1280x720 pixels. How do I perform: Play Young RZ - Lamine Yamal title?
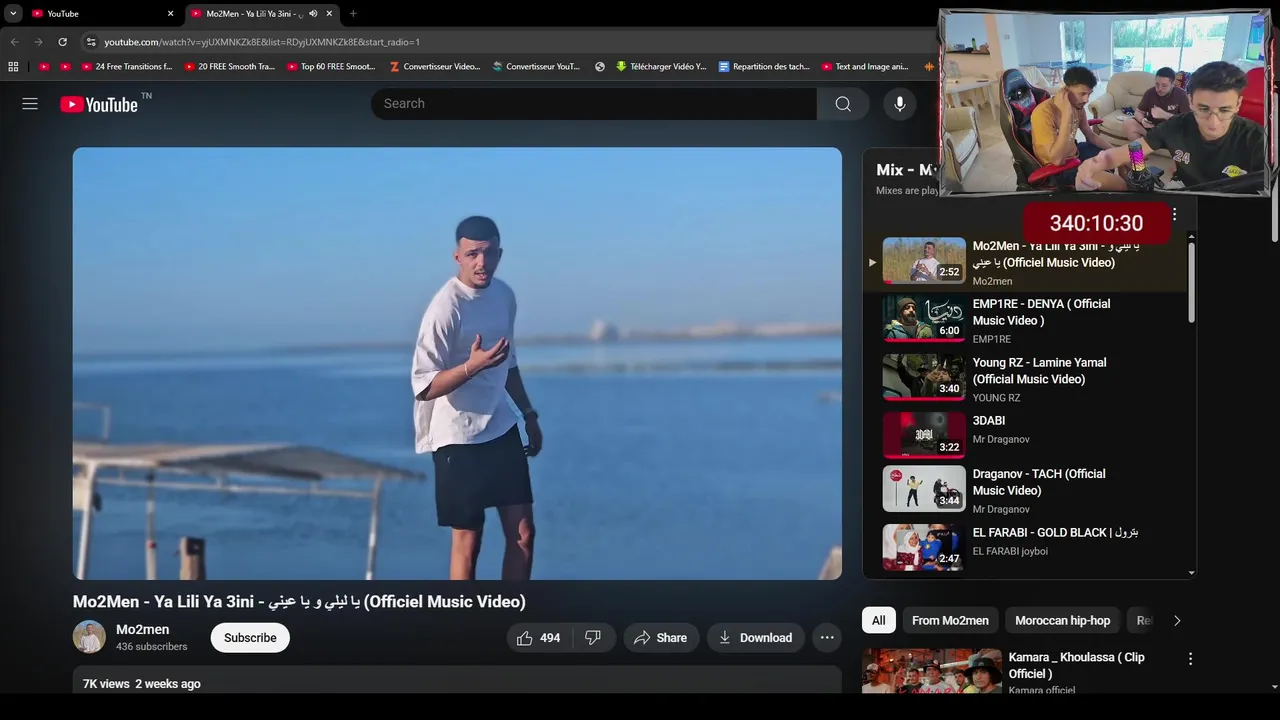pos(1039,371)
